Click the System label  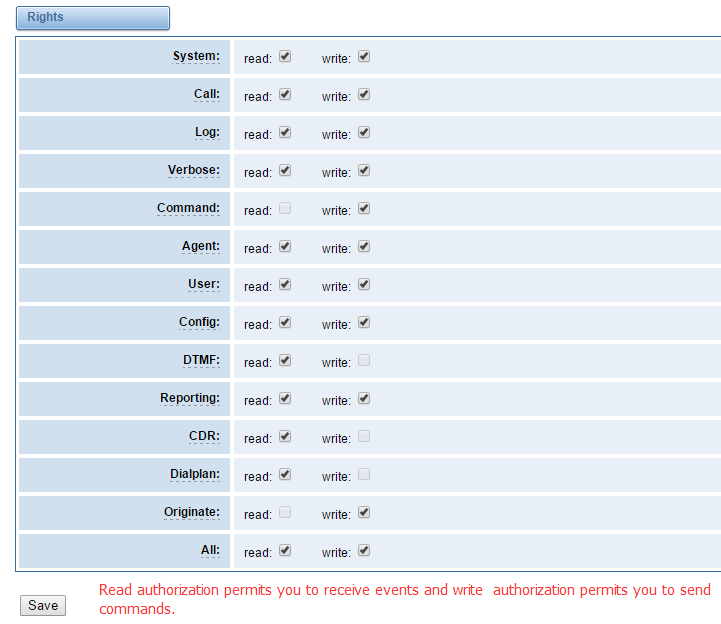tap(196, 56)
